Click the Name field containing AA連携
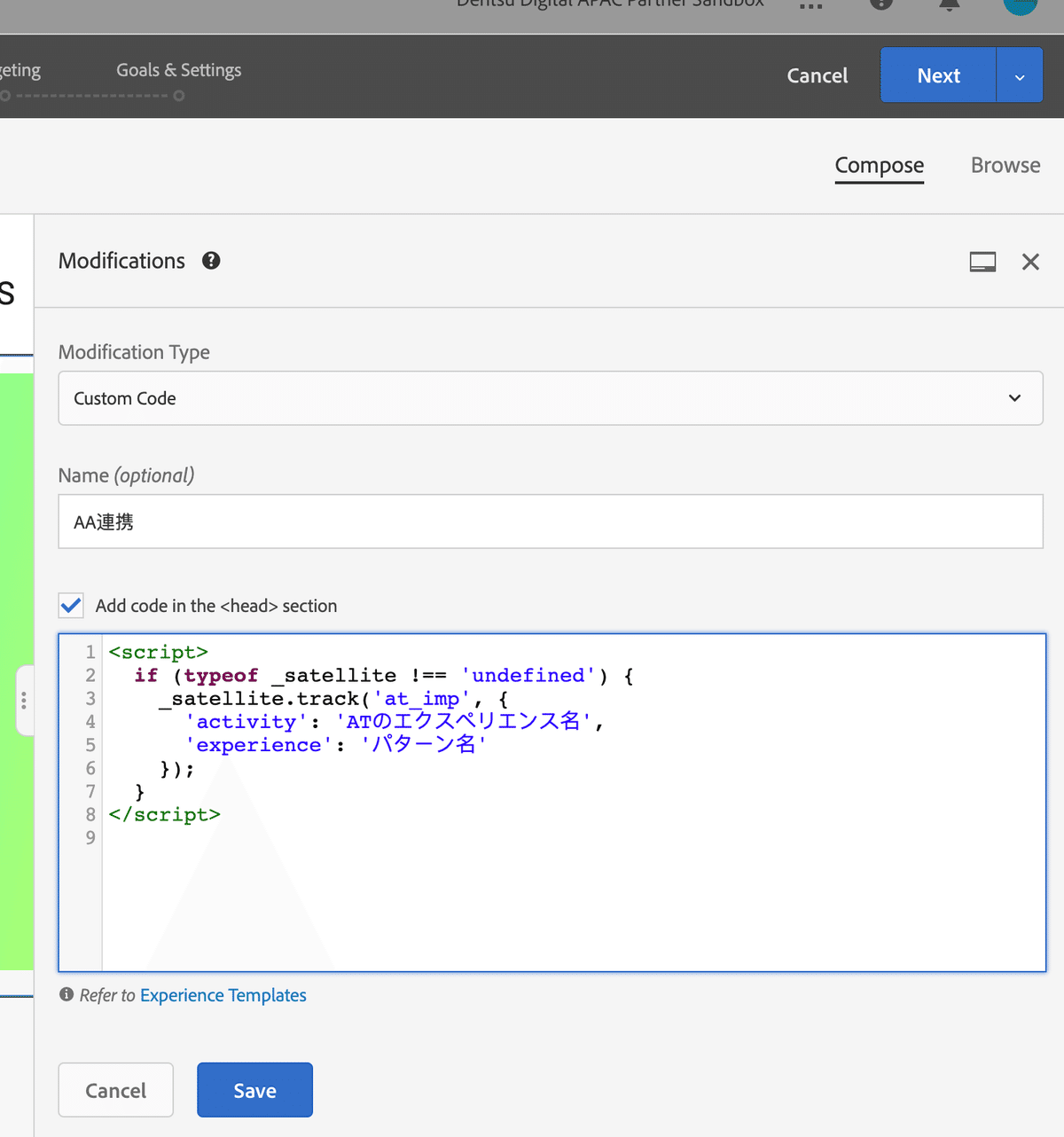 pos(551,521)
